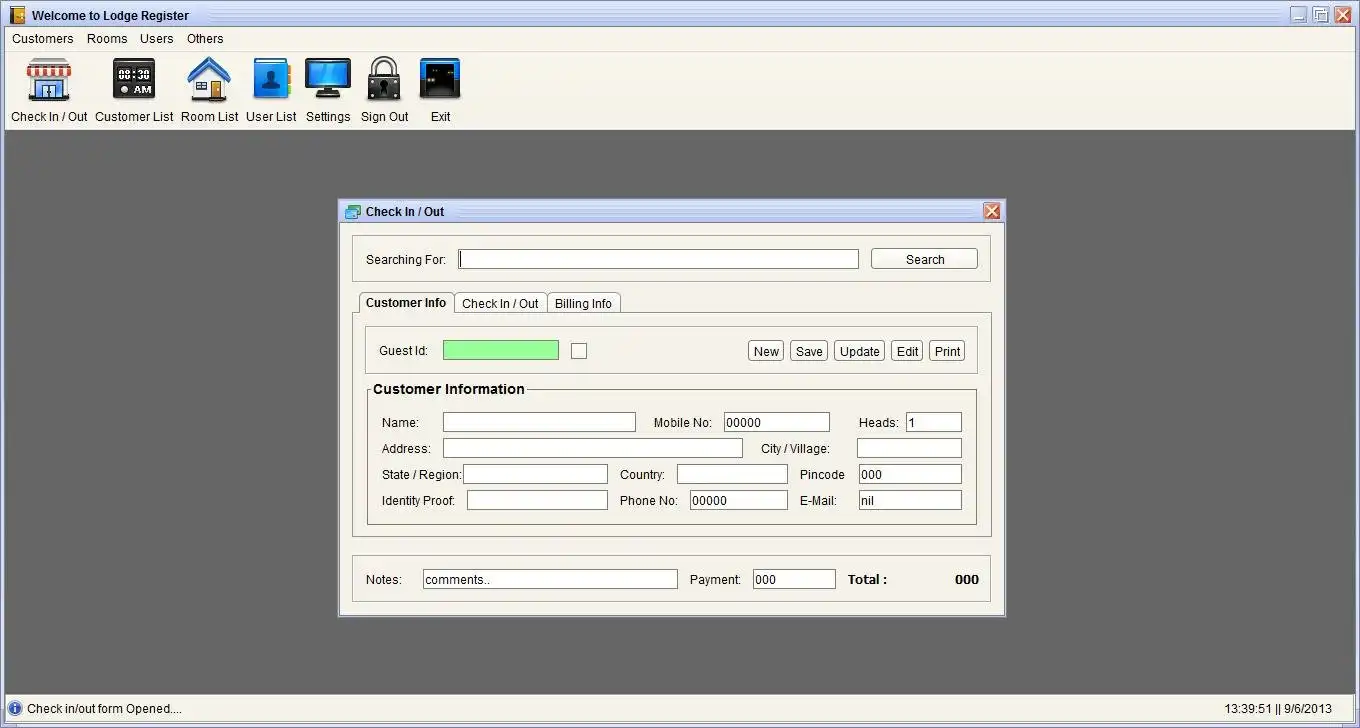Click the Pincode input field

coord(910,474)
